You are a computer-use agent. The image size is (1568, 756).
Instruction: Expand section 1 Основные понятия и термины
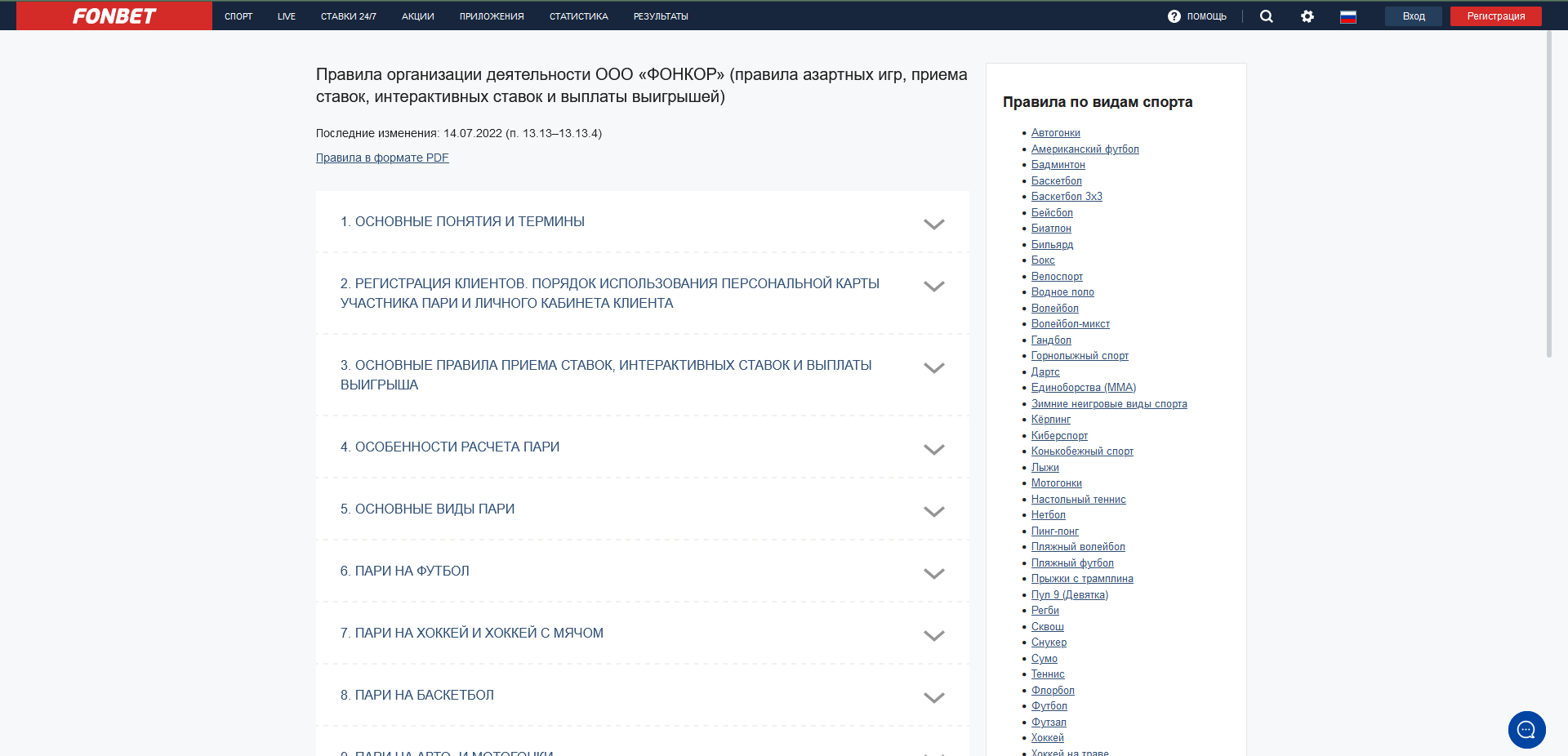642,222
